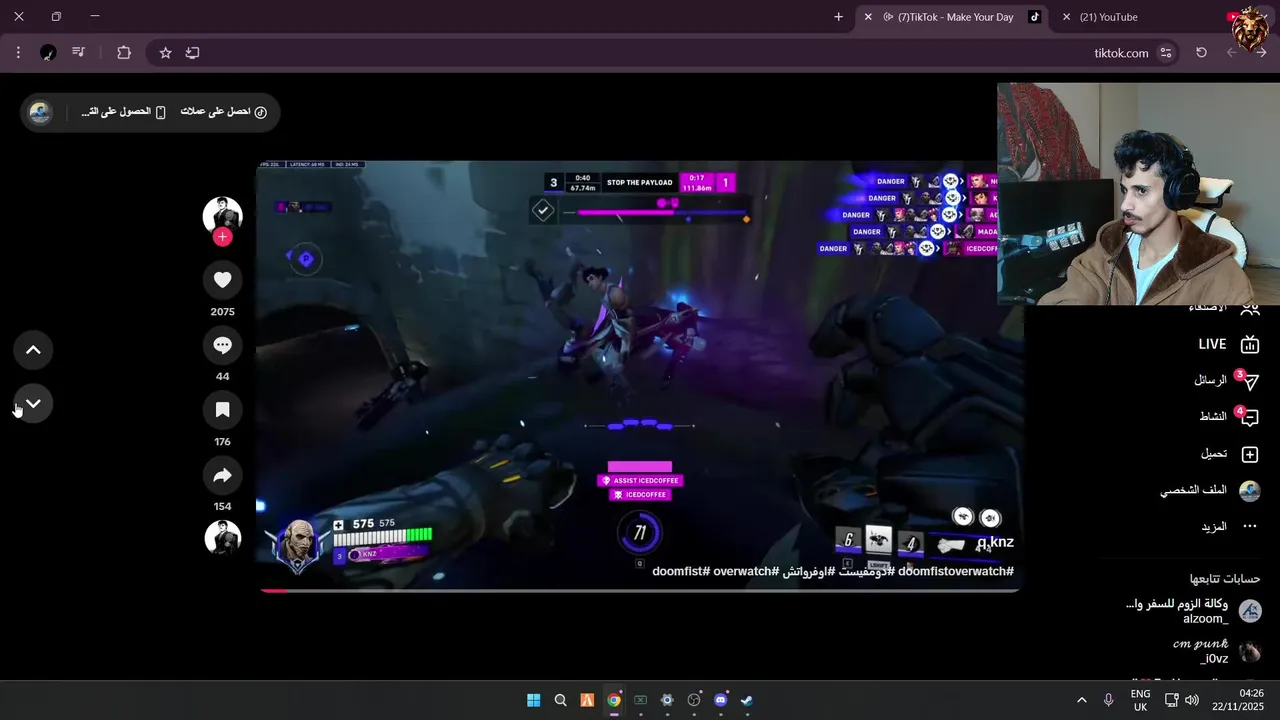Screen dimensions: 1280x720
Task: Open site information tune icon
Action: pos(1165,53)
